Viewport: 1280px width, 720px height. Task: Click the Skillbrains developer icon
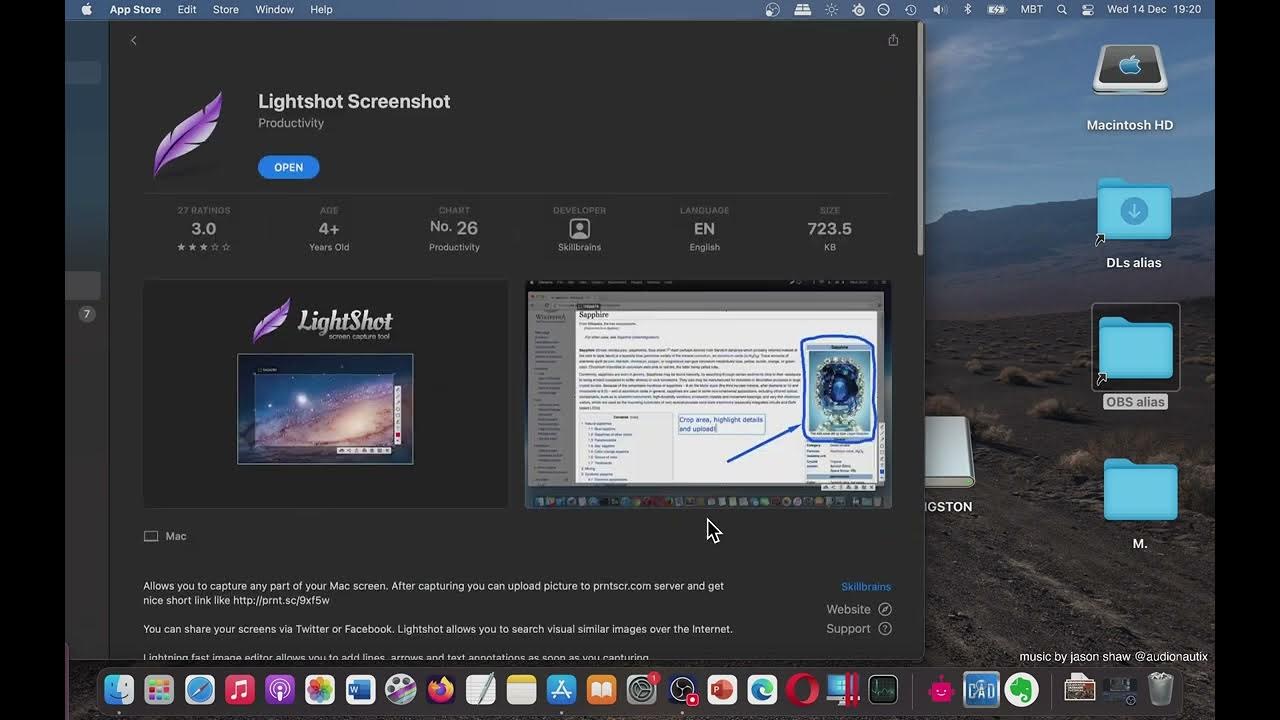[x=580, y=229]
